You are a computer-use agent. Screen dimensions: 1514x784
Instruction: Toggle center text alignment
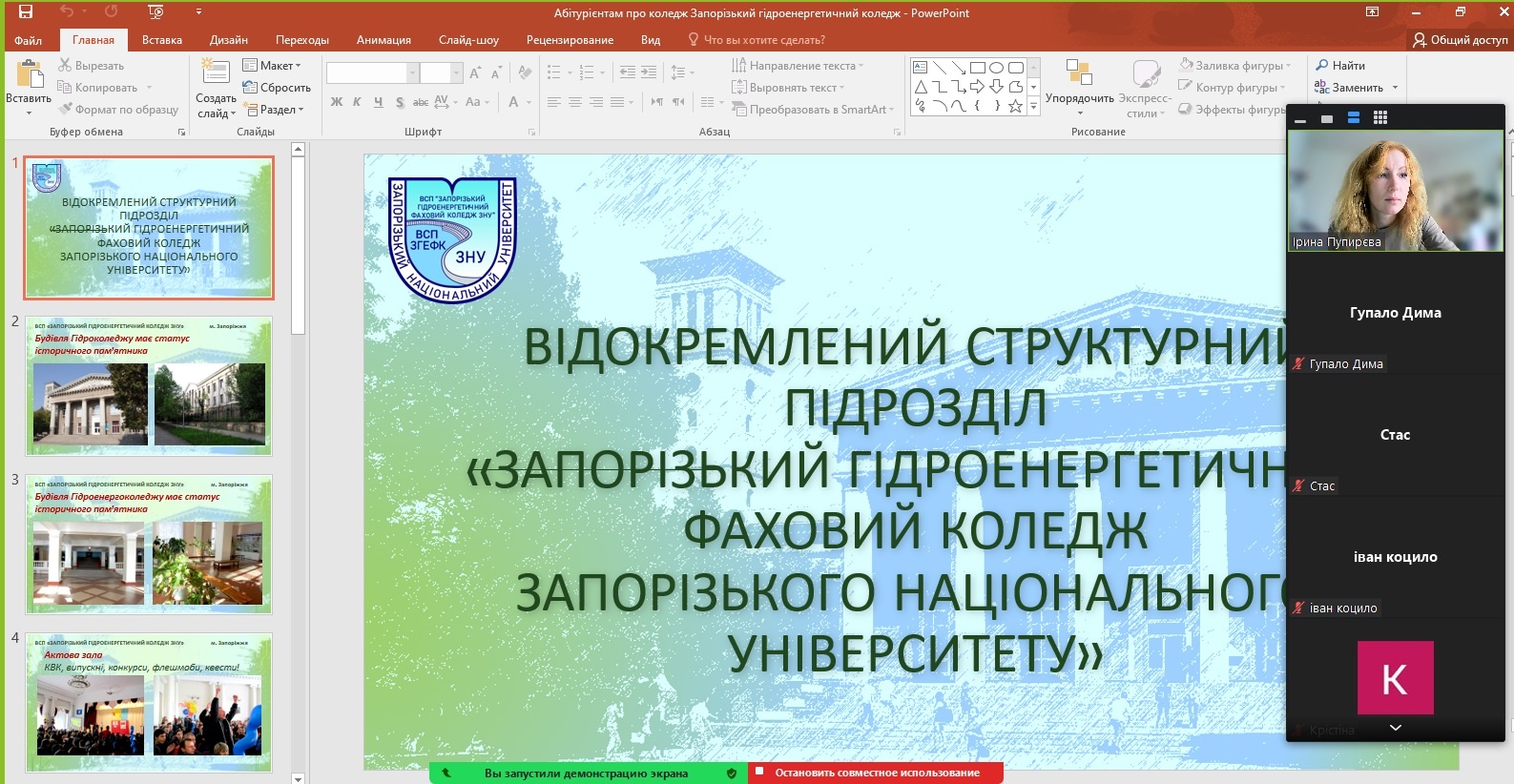(x=575, y=102)
